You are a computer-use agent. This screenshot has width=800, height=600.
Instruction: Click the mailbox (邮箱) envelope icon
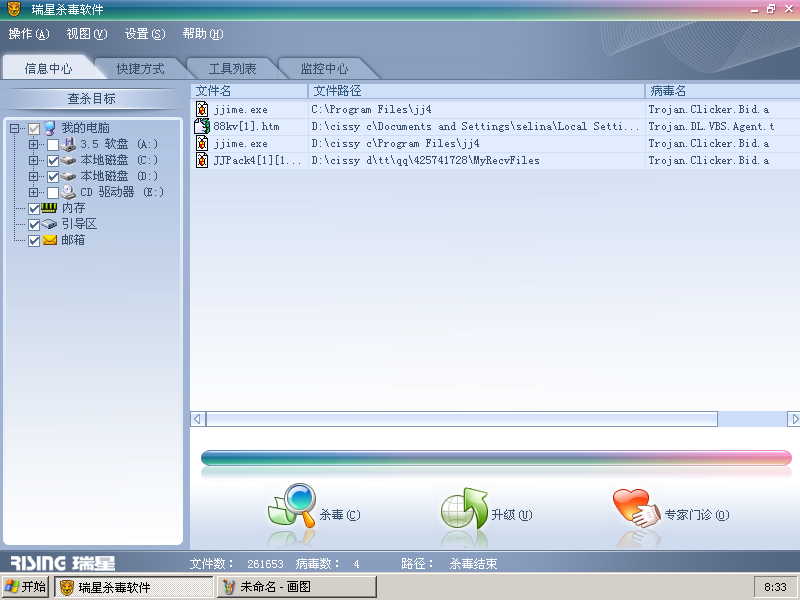coord(49,240)
